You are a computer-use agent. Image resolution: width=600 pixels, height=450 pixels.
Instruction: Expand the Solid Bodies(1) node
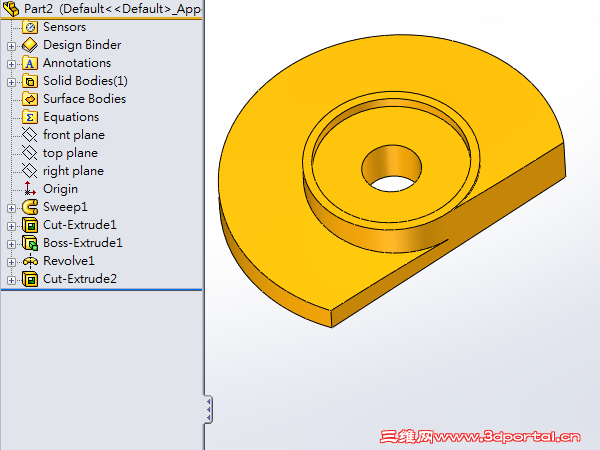pyautogui.click(x=11, y=82)
